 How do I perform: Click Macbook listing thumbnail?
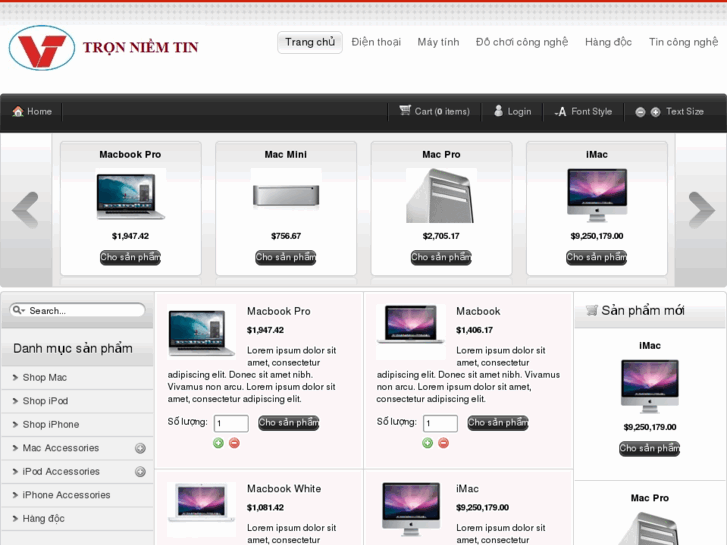[x=411, y=332]
